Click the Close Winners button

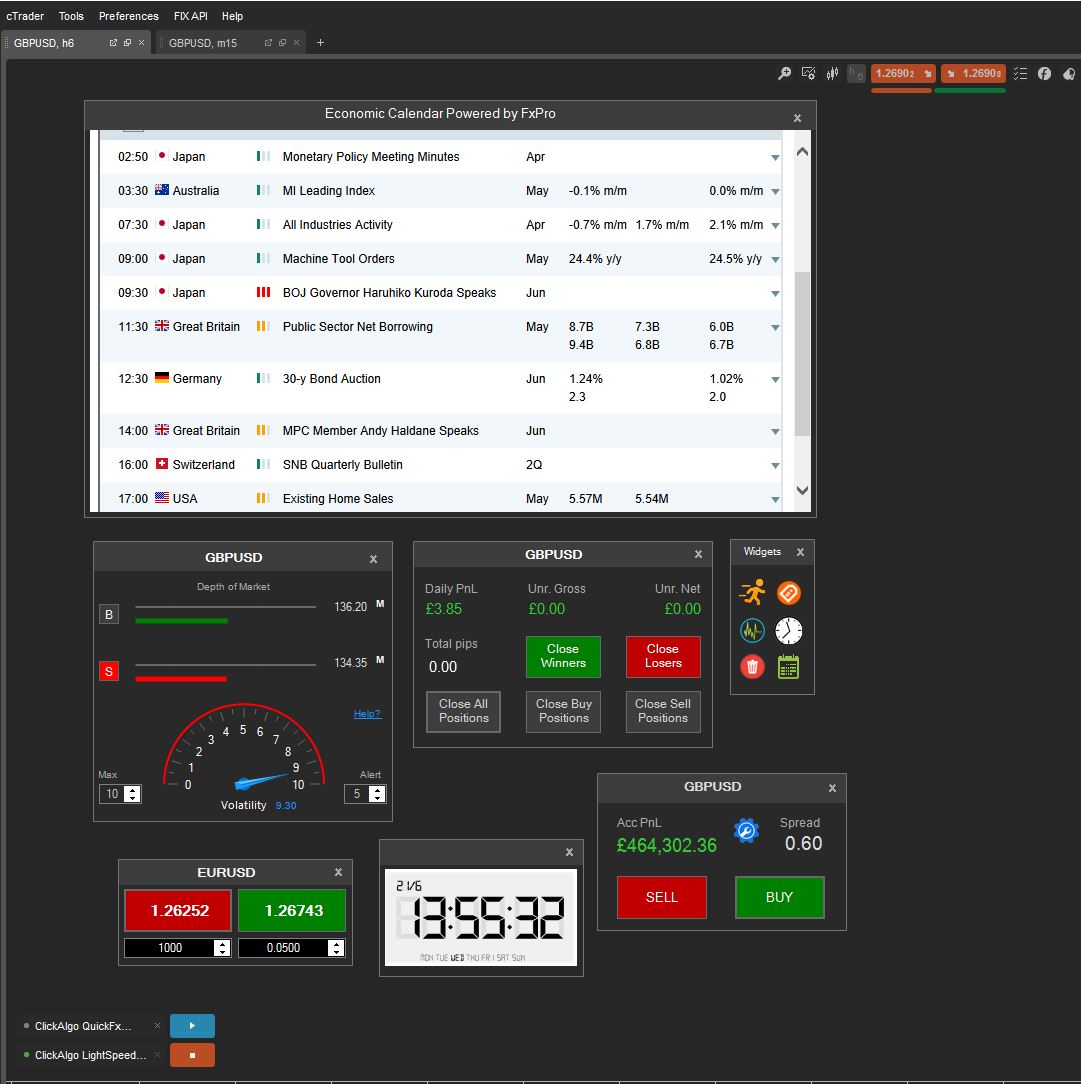tap(563, 656)
